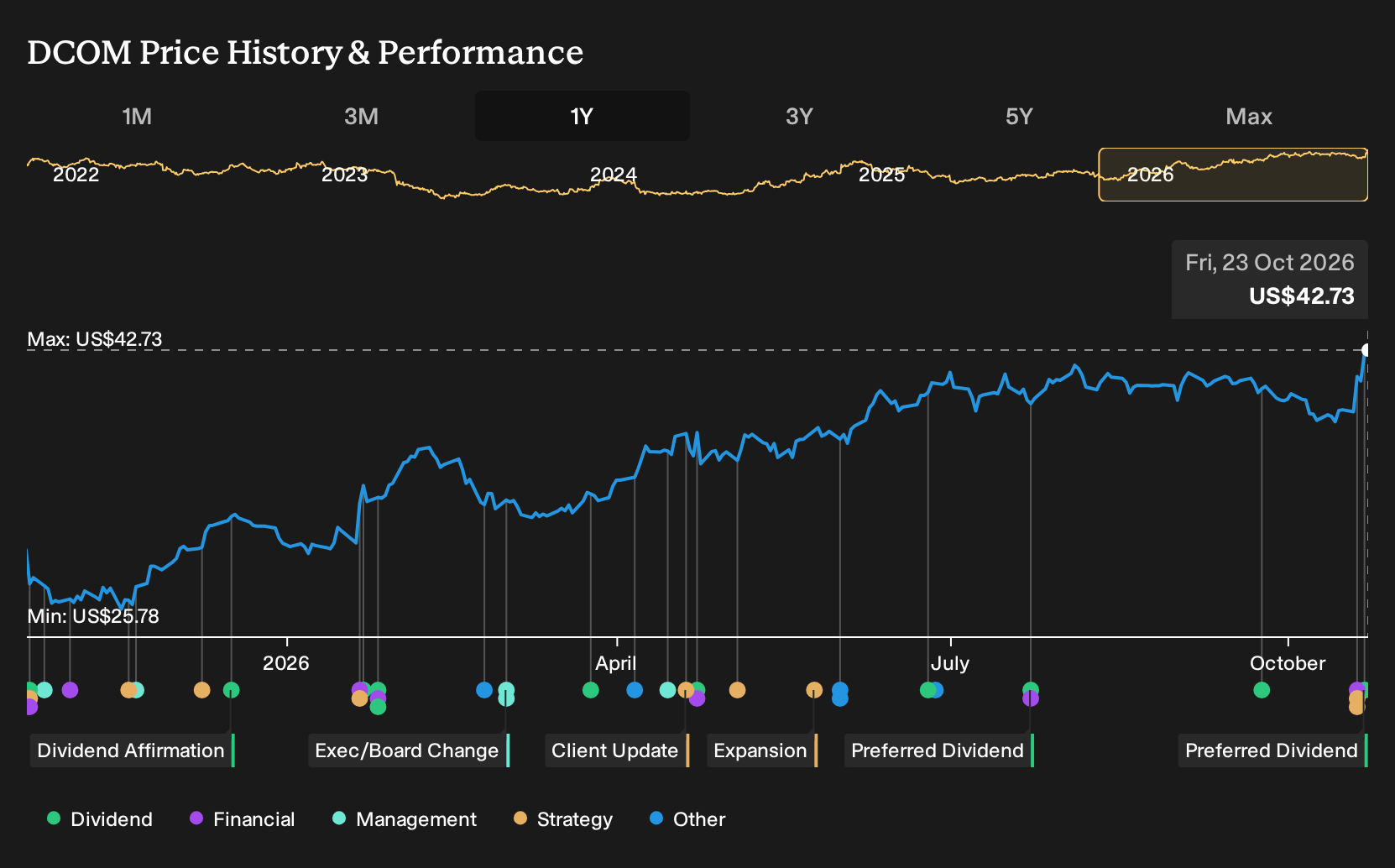The height and width of the screenshot is (868, 1395).
Task: Switch to the 3Y time range
Action: point(799,116)
